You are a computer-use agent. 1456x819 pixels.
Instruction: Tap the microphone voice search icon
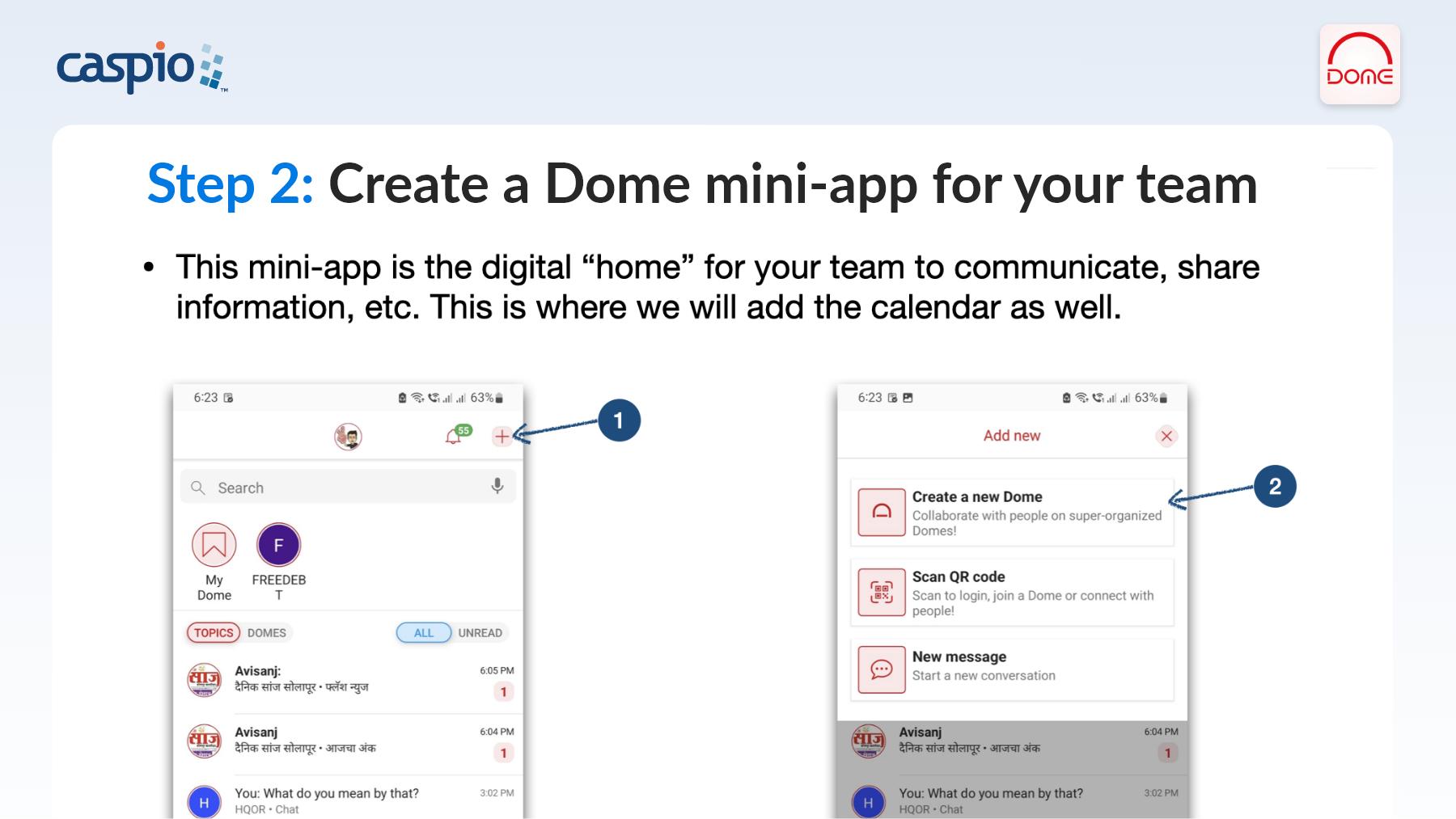(x=497, y=486)
